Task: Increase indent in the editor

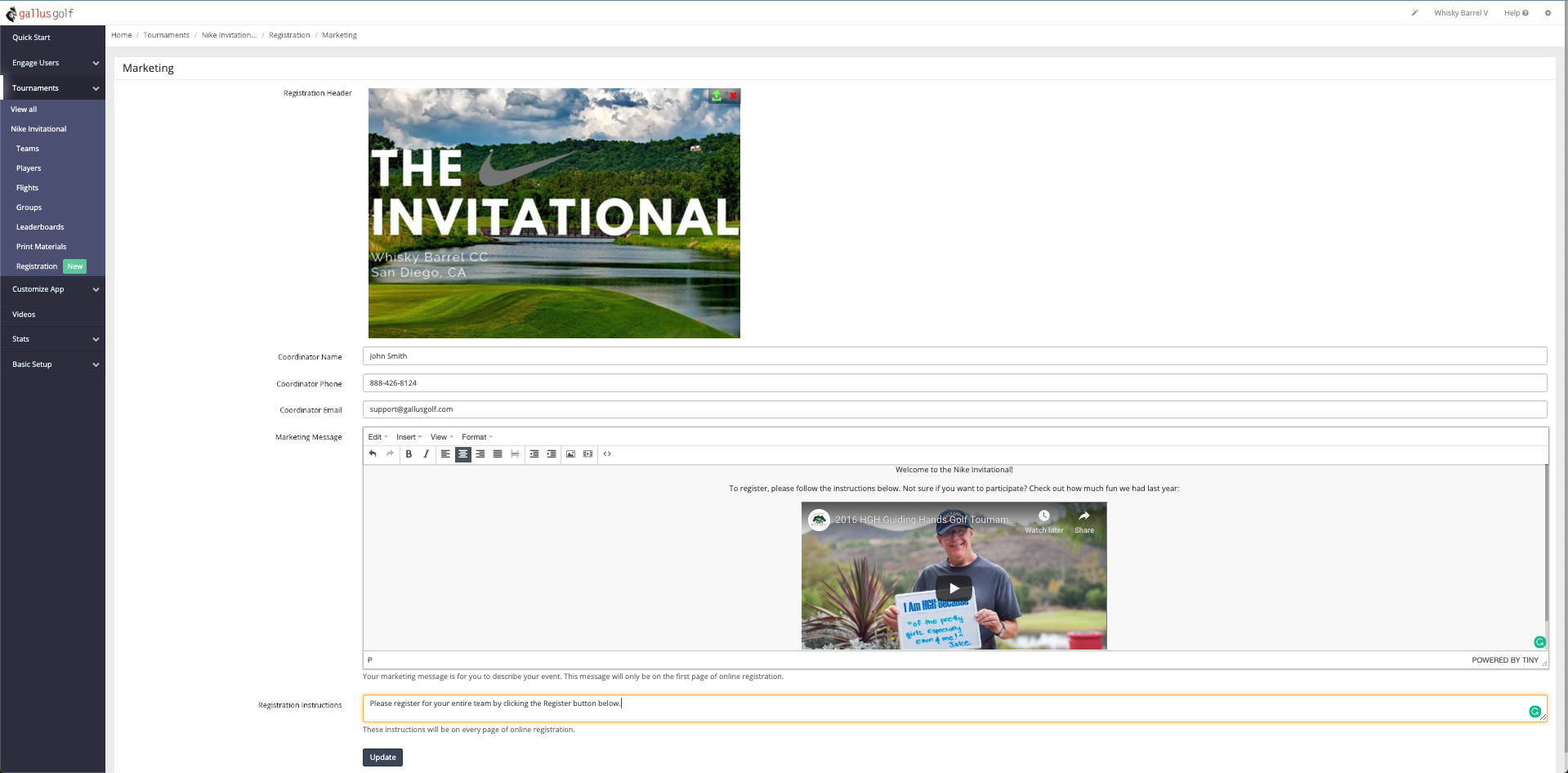Action: [x=552, y=454]
